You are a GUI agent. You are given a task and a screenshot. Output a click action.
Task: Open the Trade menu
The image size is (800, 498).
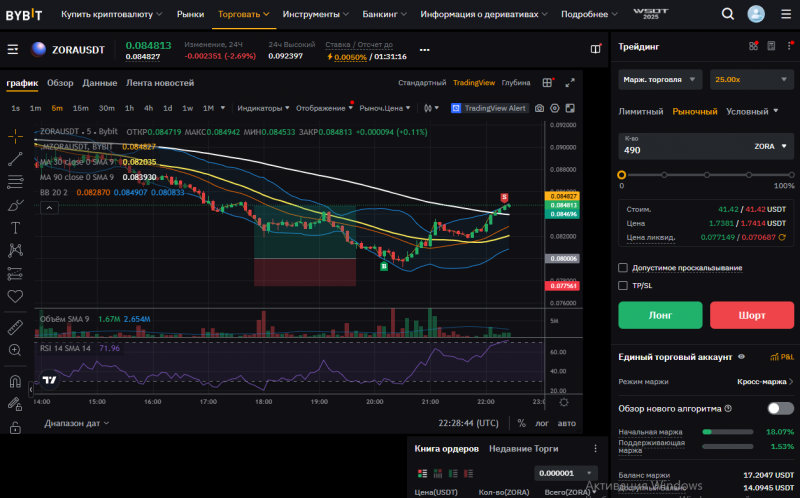pyautogui.click(x=243, y=14)
